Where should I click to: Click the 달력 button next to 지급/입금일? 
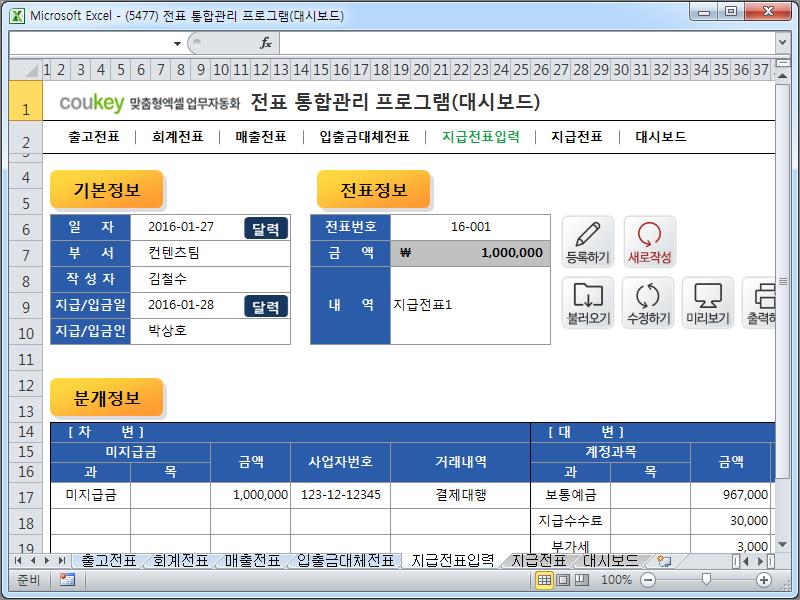(266, 306)
